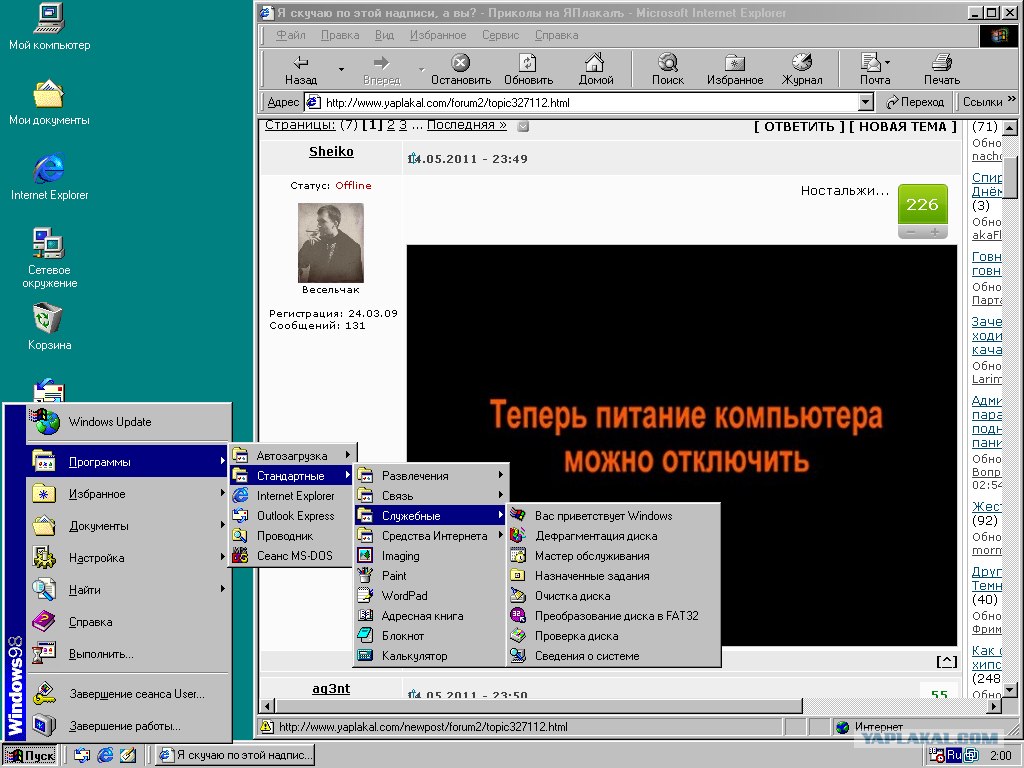This screenshot has height=768, width=1024.
Task: Click Windows Update in the Start menu
Action: pos(129,422)
